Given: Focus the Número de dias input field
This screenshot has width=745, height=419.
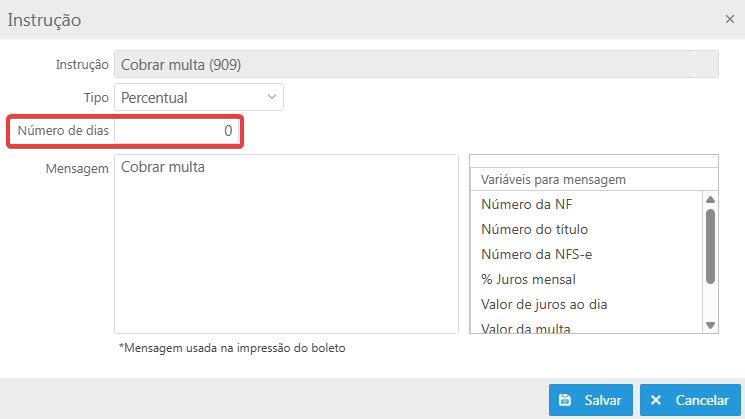Looking at the screenshot, I should (178, 131).
